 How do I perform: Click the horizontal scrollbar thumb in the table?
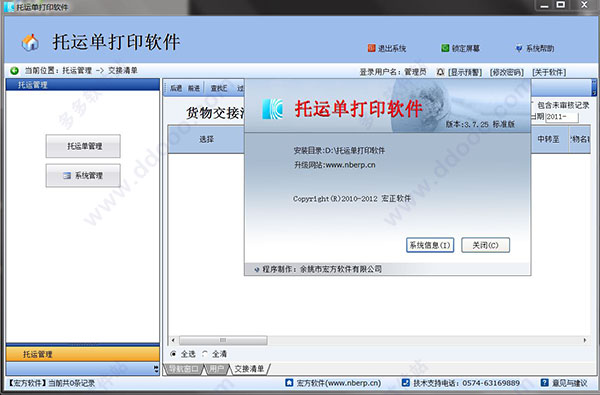click(x=223, y=340)
